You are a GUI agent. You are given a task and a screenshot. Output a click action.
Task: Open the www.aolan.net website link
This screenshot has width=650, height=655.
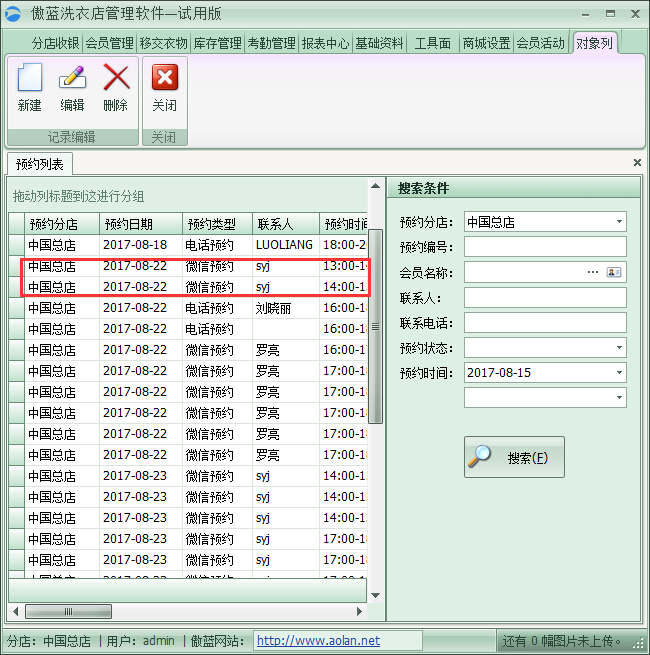pos(318,641)
